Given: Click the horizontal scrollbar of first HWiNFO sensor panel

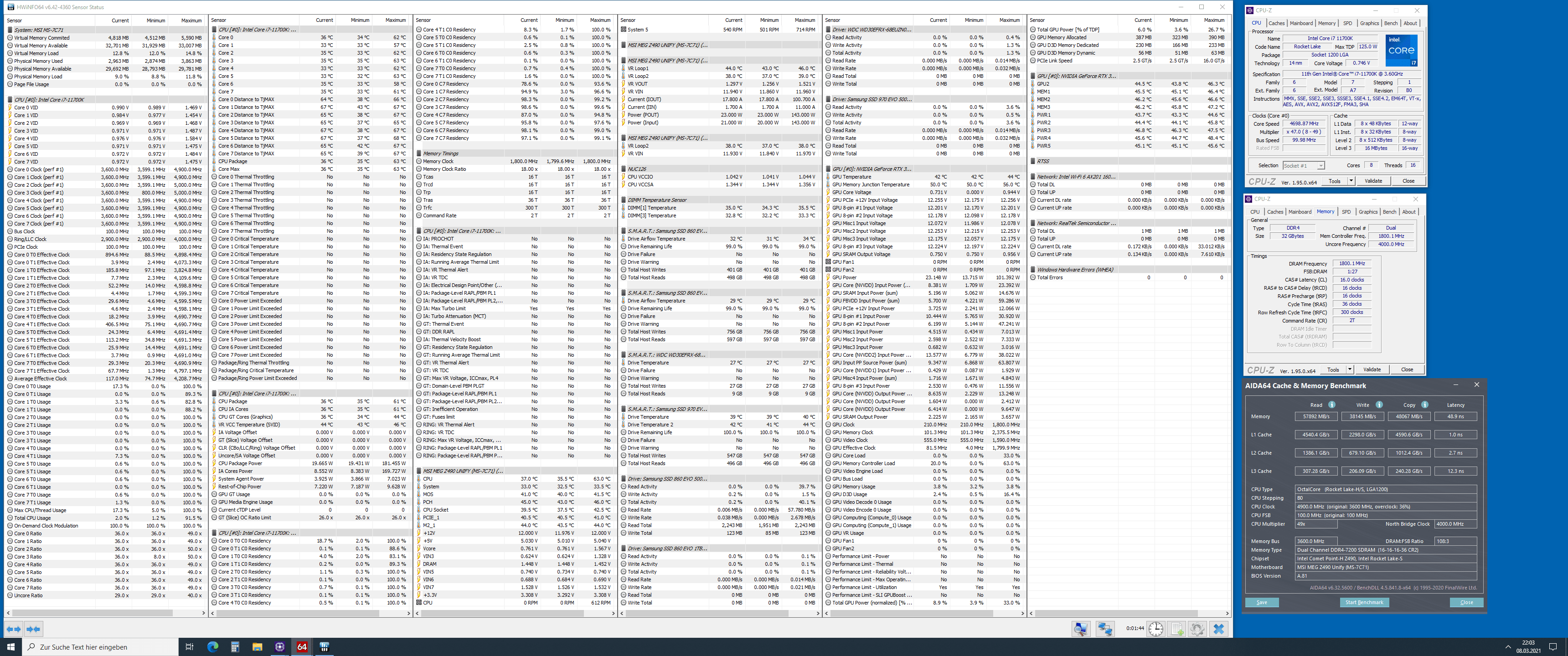Looking at the screenshot, I should pyautogui.click(x=105, y=613).
